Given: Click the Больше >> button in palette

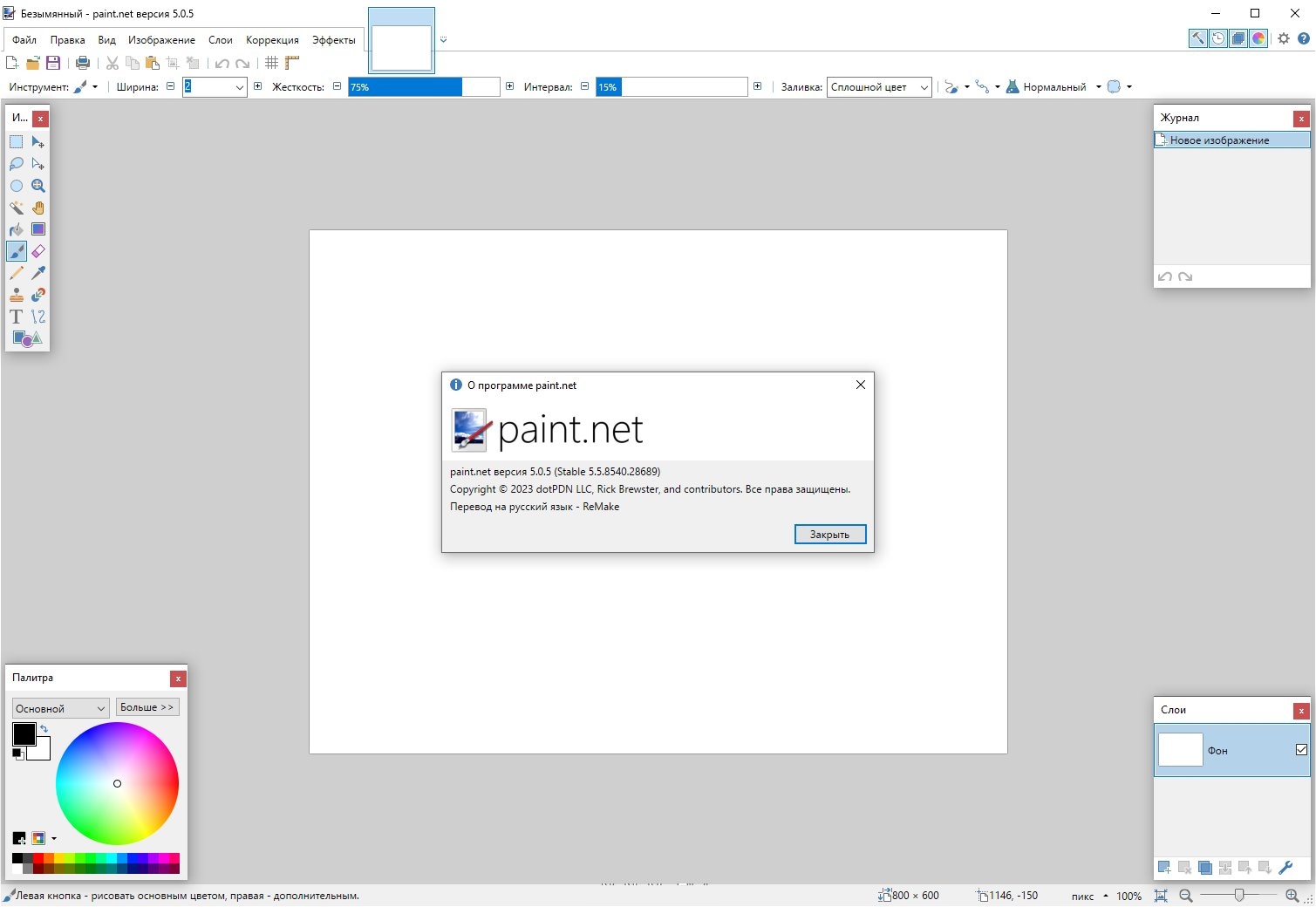Looking at the screenshot, I should click(x=147, y=707).
